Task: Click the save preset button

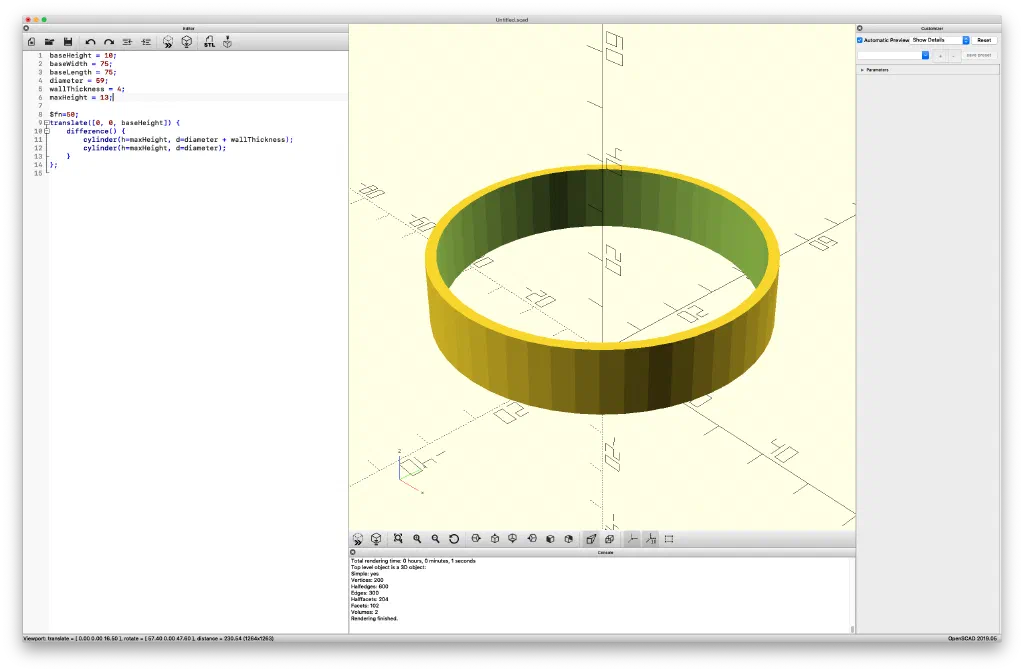Action: pos(979,56)
